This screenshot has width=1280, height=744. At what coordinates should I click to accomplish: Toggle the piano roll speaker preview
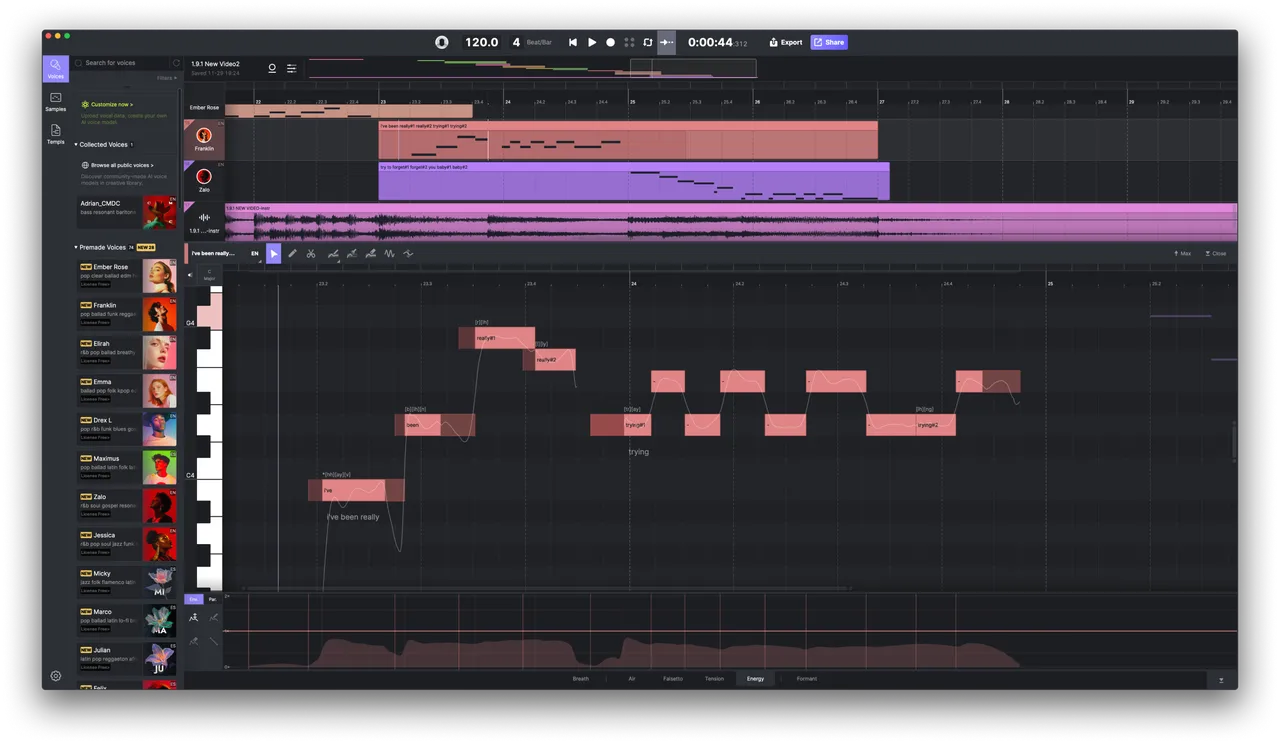[190, 275]
